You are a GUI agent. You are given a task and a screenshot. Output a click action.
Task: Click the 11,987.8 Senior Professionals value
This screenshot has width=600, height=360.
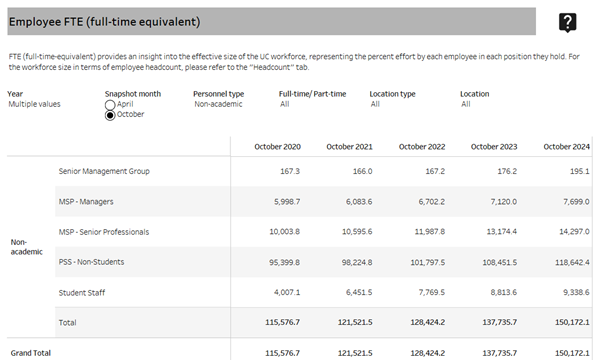[430, 232]
